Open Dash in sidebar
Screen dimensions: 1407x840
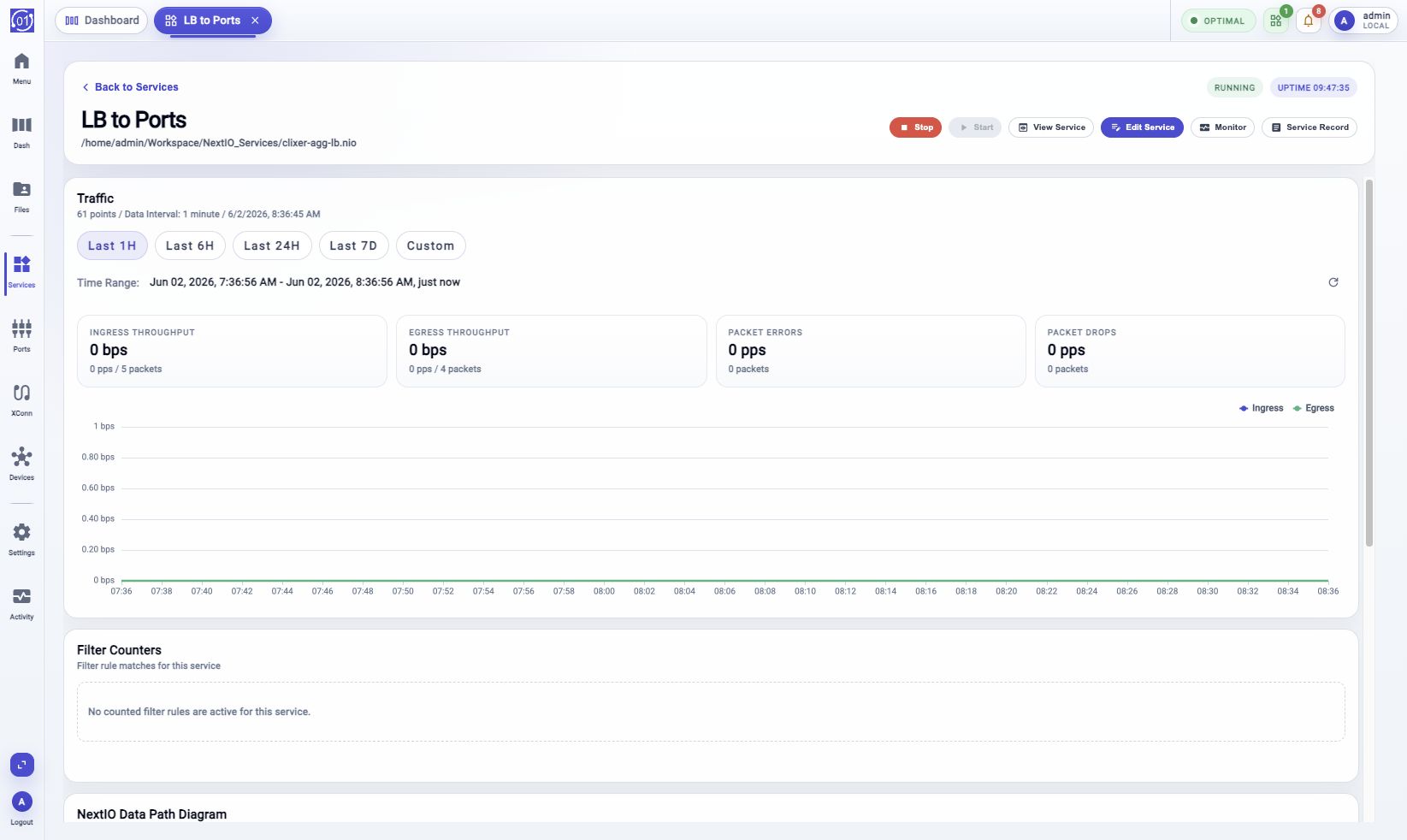tap(22, 133)
